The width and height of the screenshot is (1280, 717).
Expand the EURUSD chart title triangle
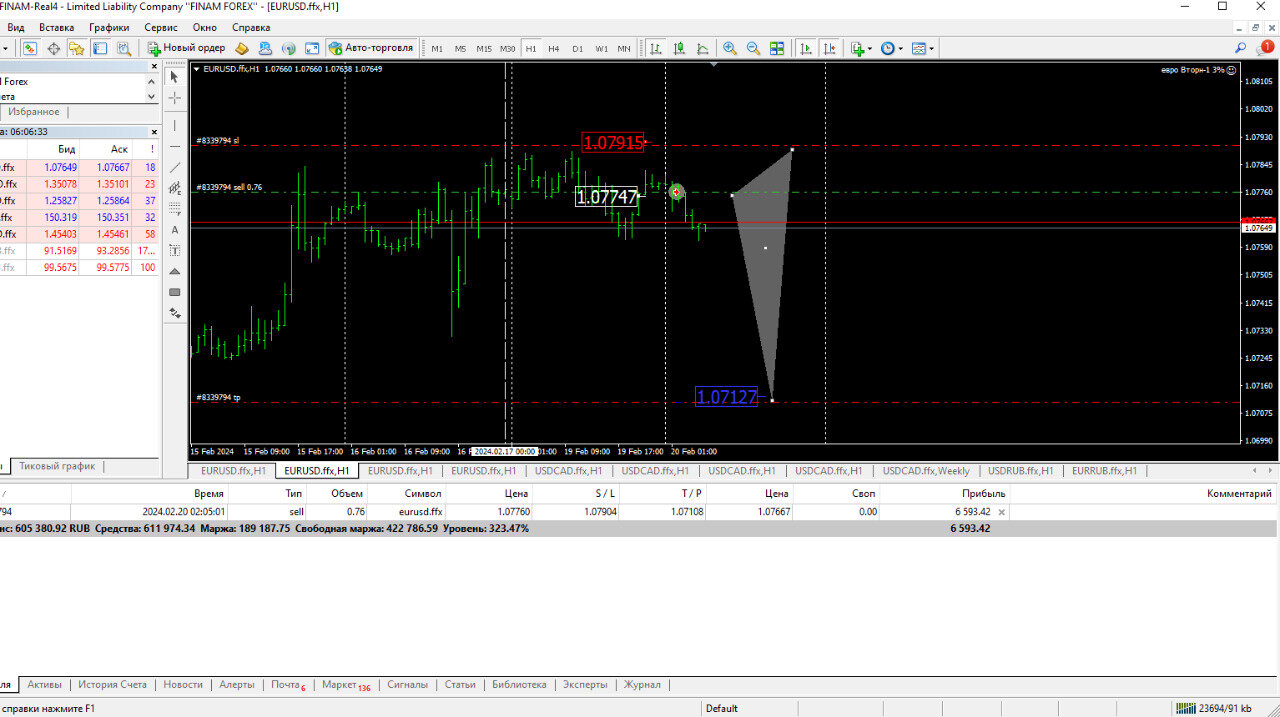pyautogui.click(x=196, y=69)
